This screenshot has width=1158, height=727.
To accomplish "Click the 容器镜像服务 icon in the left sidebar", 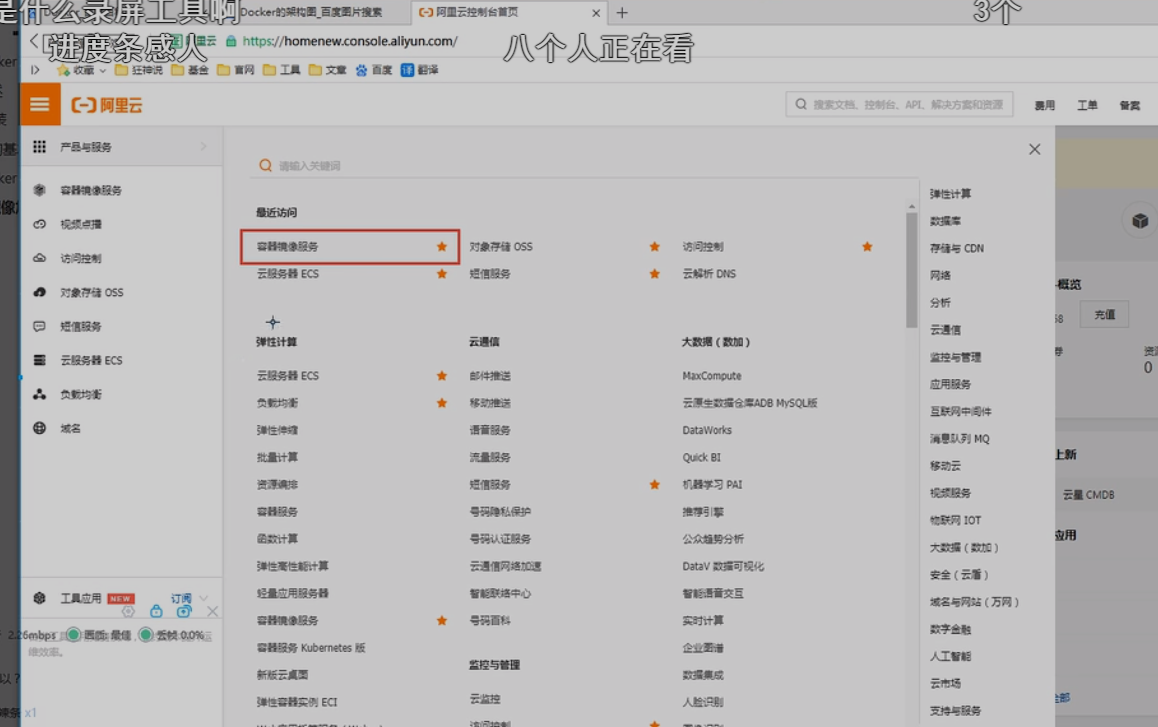I will pyautogui.click(x=39, y=190).
